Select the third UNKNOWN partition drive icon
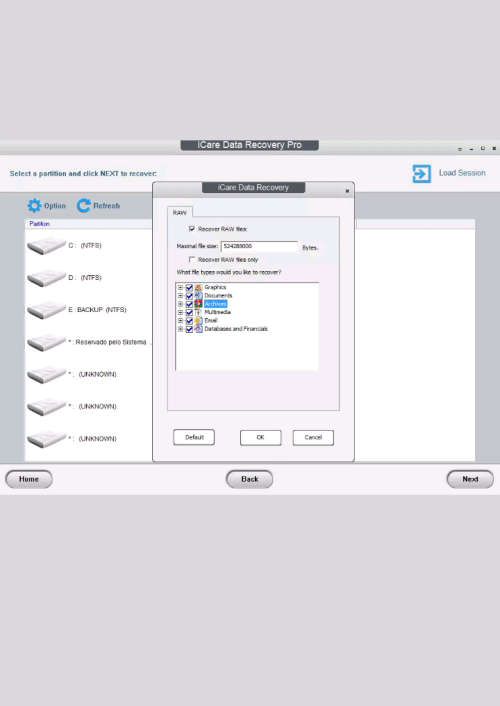500x706 pixels. [46, 439]
